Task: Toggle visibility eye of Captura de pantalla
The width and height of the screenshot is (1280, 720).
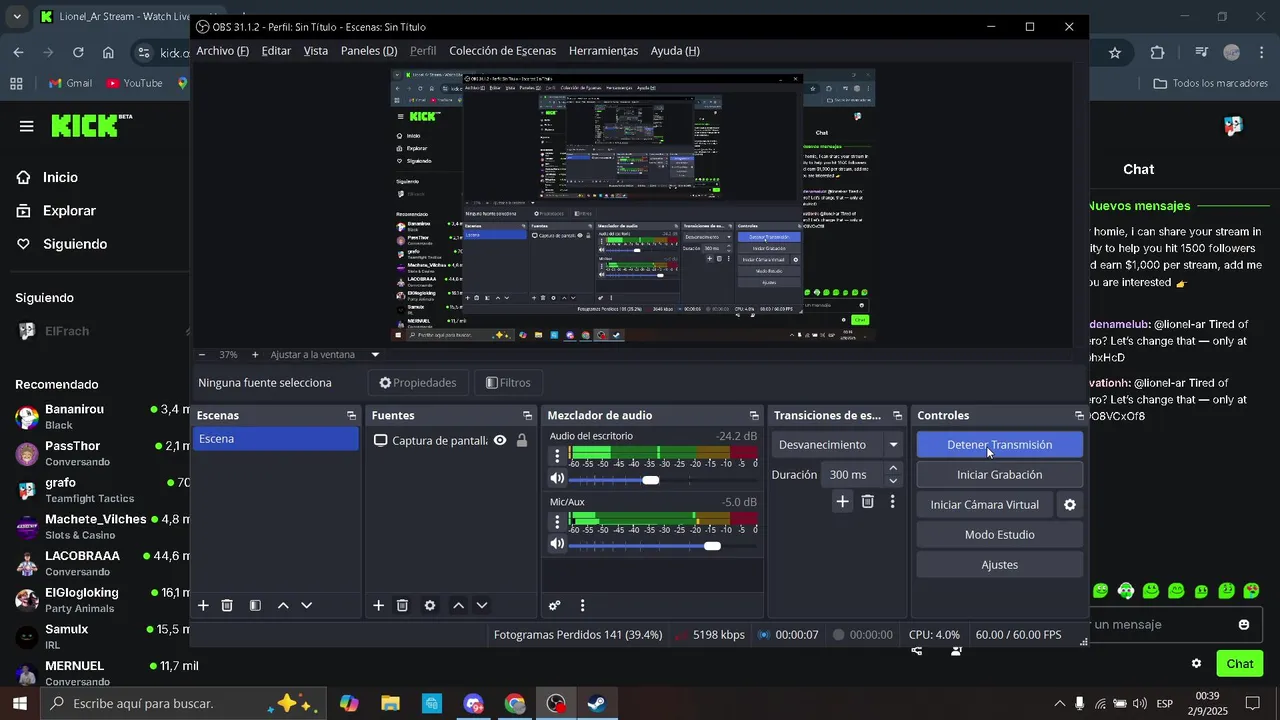Action: (x=500, y=440)
